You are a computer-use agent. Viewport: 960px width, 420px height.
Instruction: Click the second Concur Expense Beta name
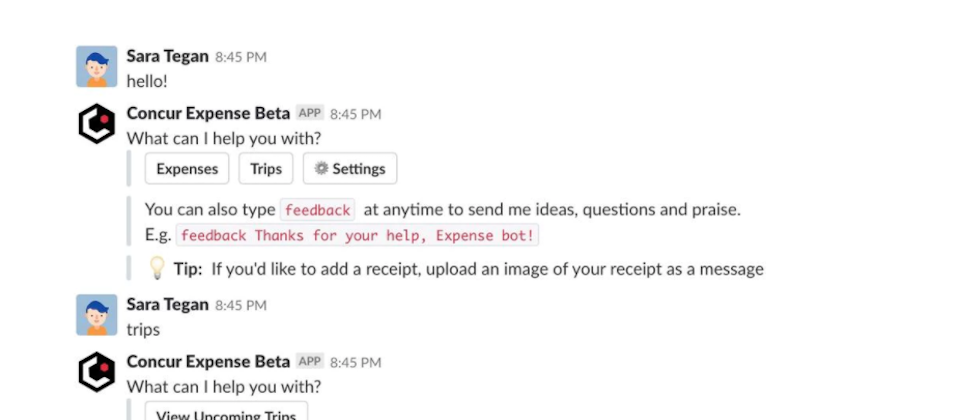(208, 362)
